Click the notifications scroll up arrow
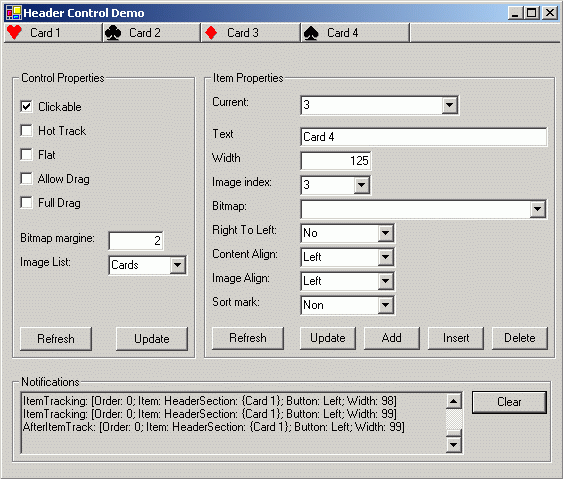Viewport: 563px width, 479px height. point(453,401)
